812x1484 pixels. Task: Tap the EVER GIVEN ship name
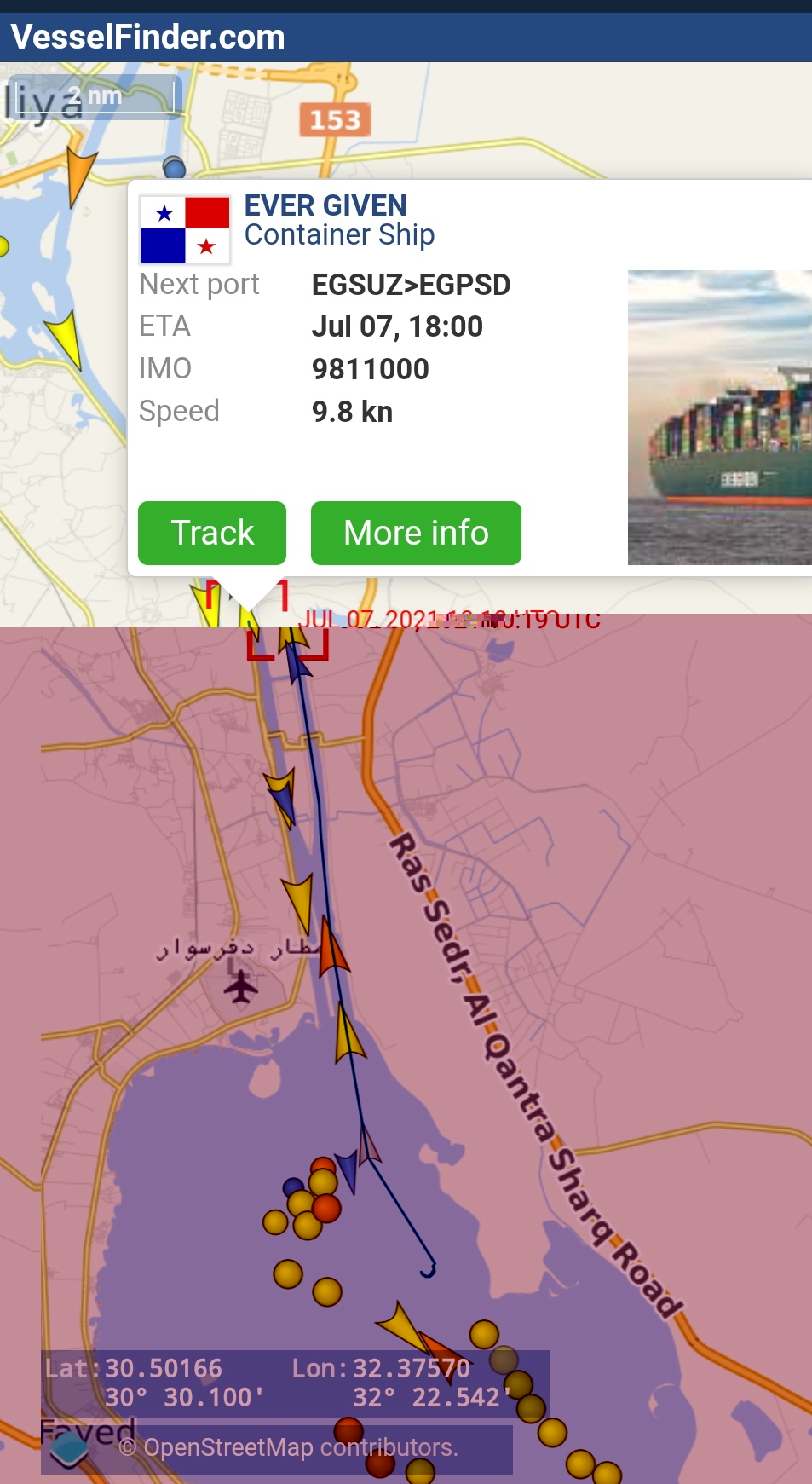[x=325, y=205]
